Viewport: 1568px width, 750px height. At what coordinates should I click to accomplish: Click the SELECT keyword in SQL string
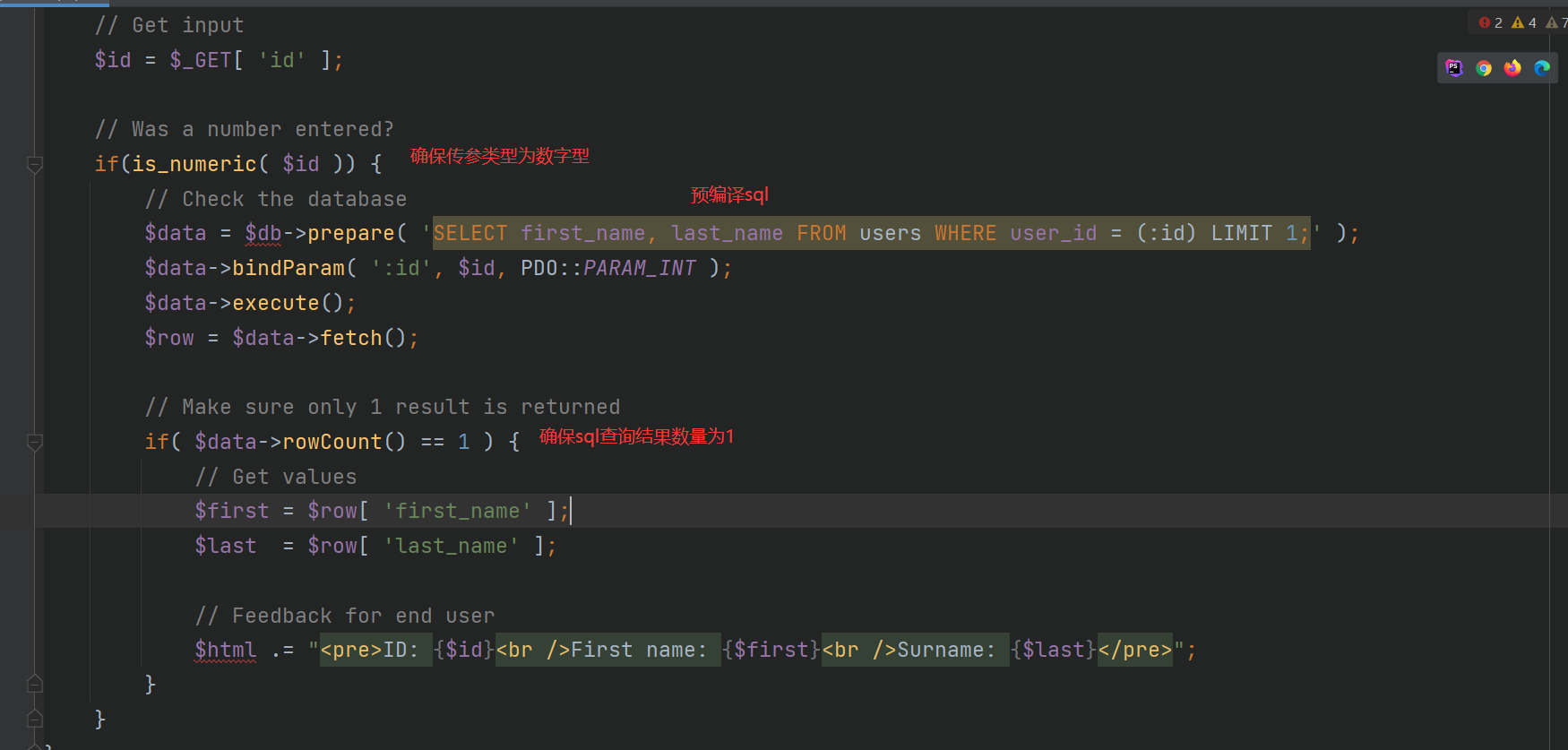[x=470, y=233]
